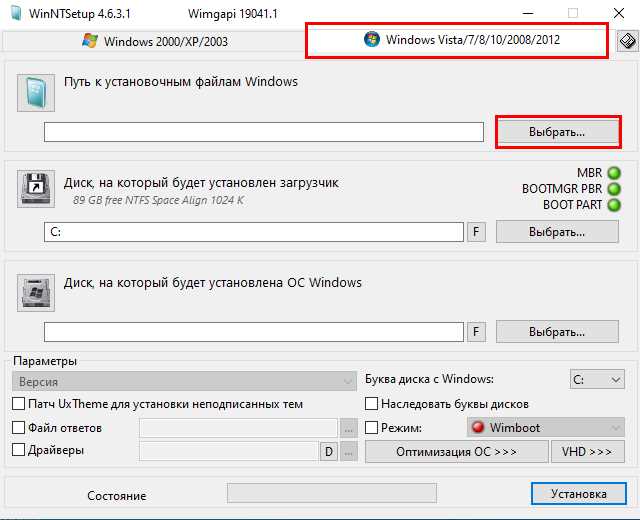Open the tools icon at top right
640x520 pixels.
627,41
